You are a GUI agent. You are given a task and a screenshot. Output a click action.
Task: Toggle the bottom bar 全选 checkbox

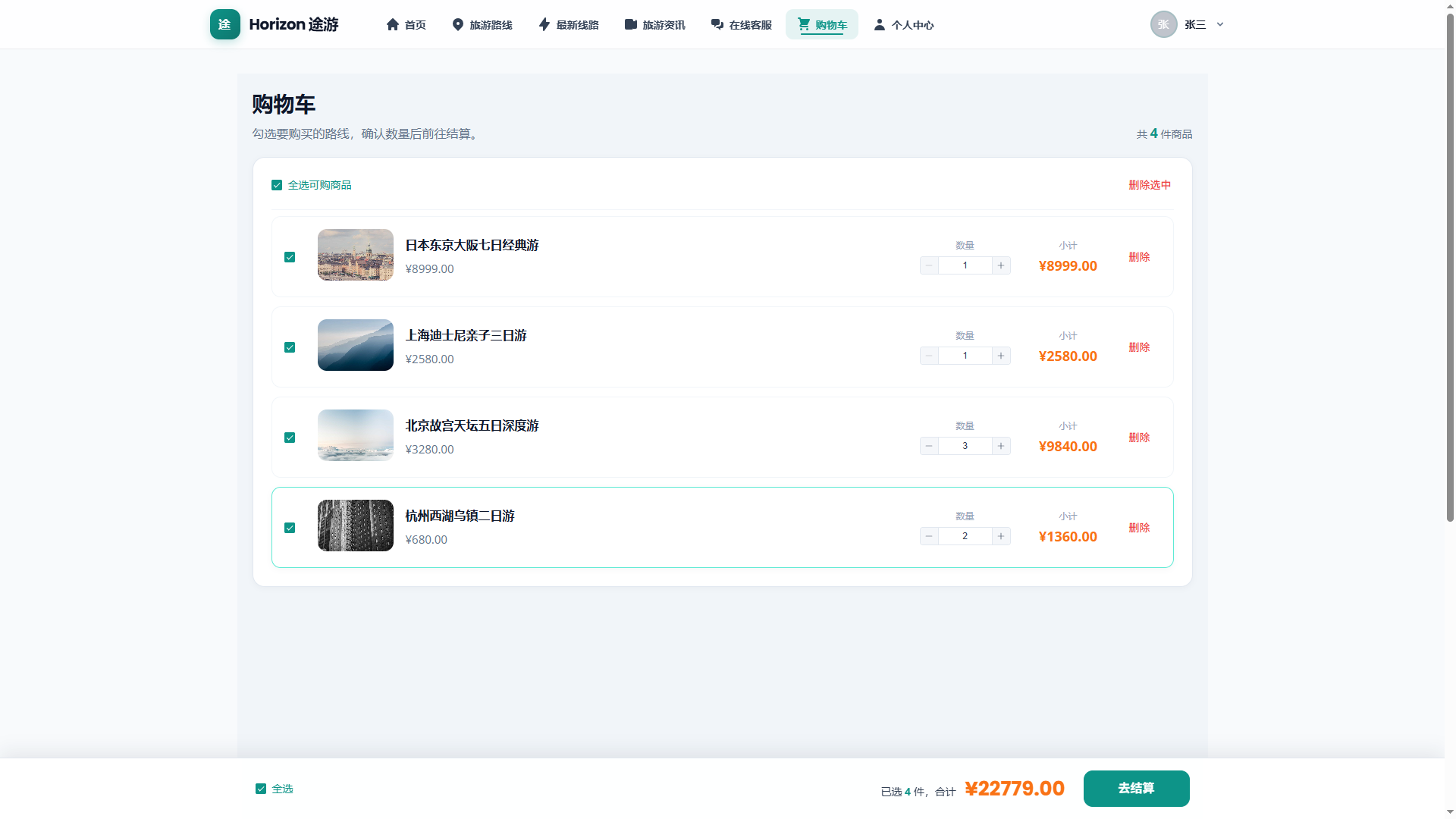pos(261,789)
